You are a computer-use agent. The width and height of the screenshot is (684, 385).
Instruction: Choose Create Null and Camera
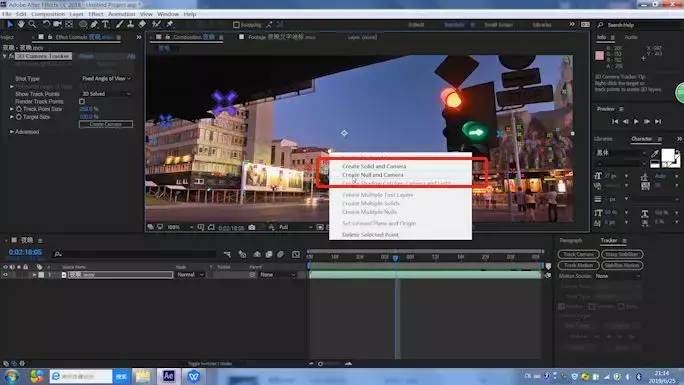click(x=373, y=175)
